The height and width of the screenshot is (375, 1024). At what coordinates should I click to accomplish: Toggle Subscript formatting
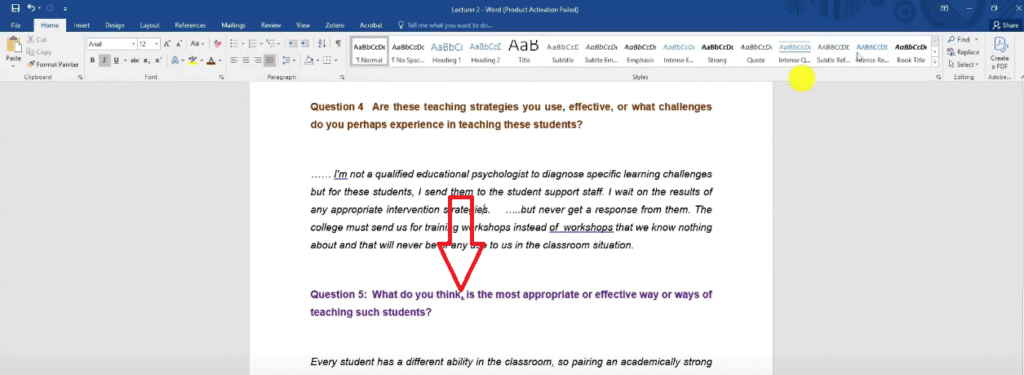point(147,60)
